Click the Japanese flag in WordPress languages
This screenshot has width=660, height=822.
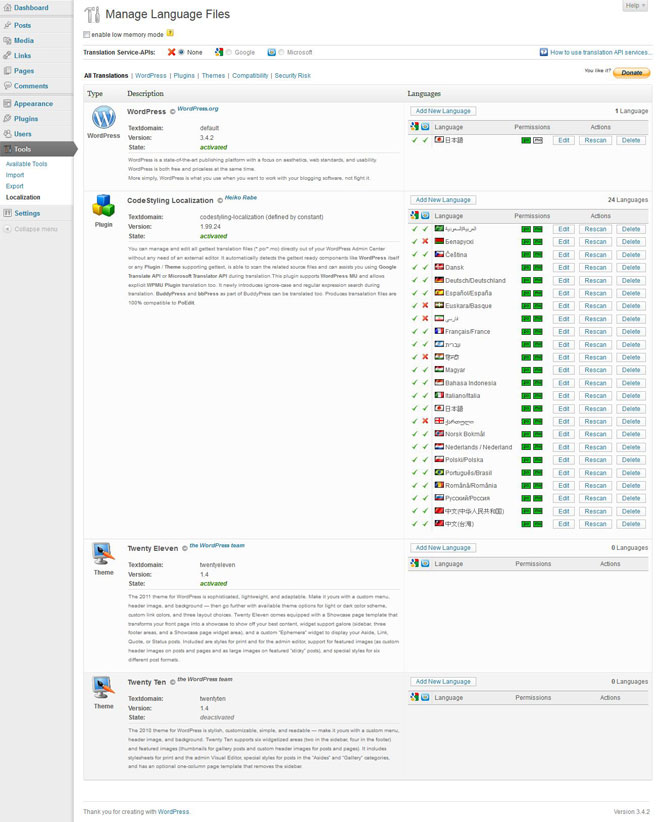tap(439, 140)
